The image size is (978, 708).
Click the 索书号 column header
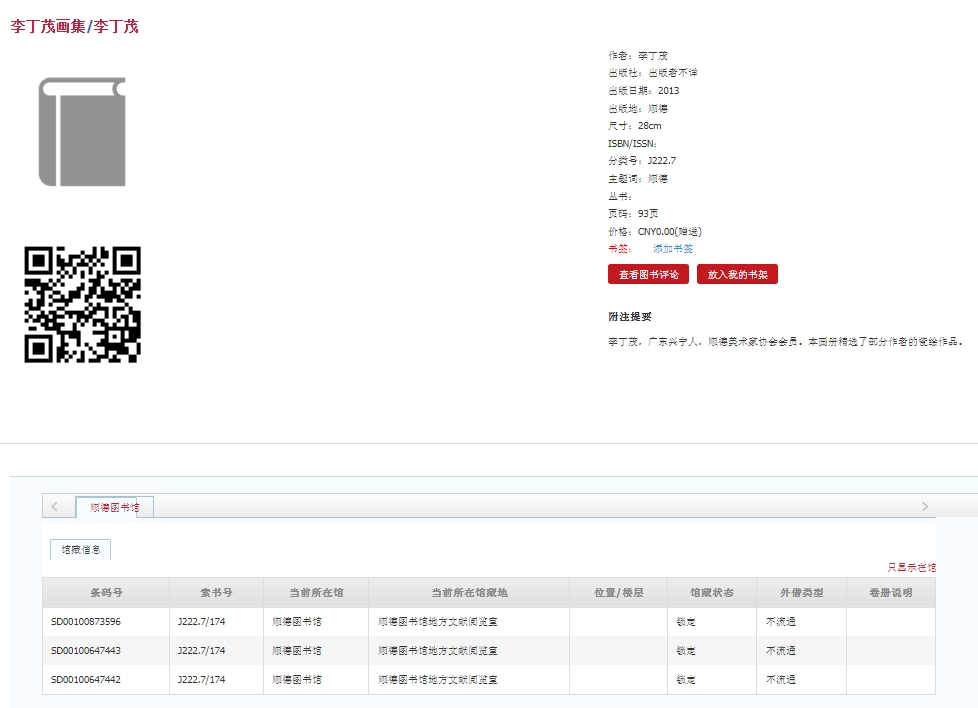click(216, 593)
